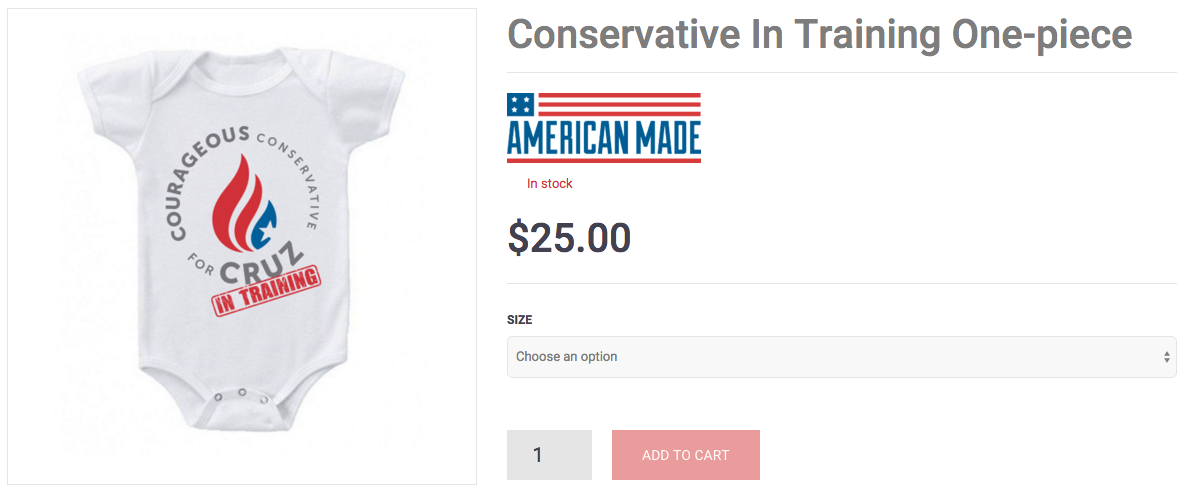
Task: Click the SIZE label above the dropdown
Action: tap(520, 320)
